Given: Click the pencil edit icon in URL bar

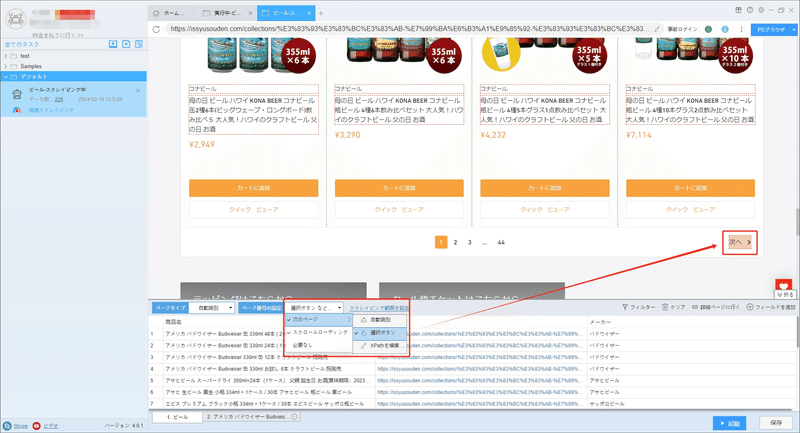Looking at the screenshot, I should coord(657,29).
